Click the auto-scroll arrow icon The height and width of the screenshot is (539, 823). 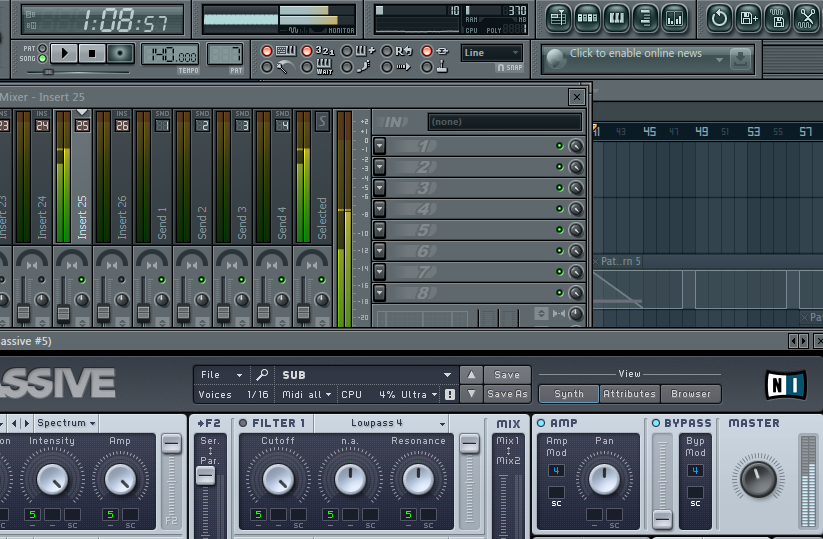pos(403,67)
